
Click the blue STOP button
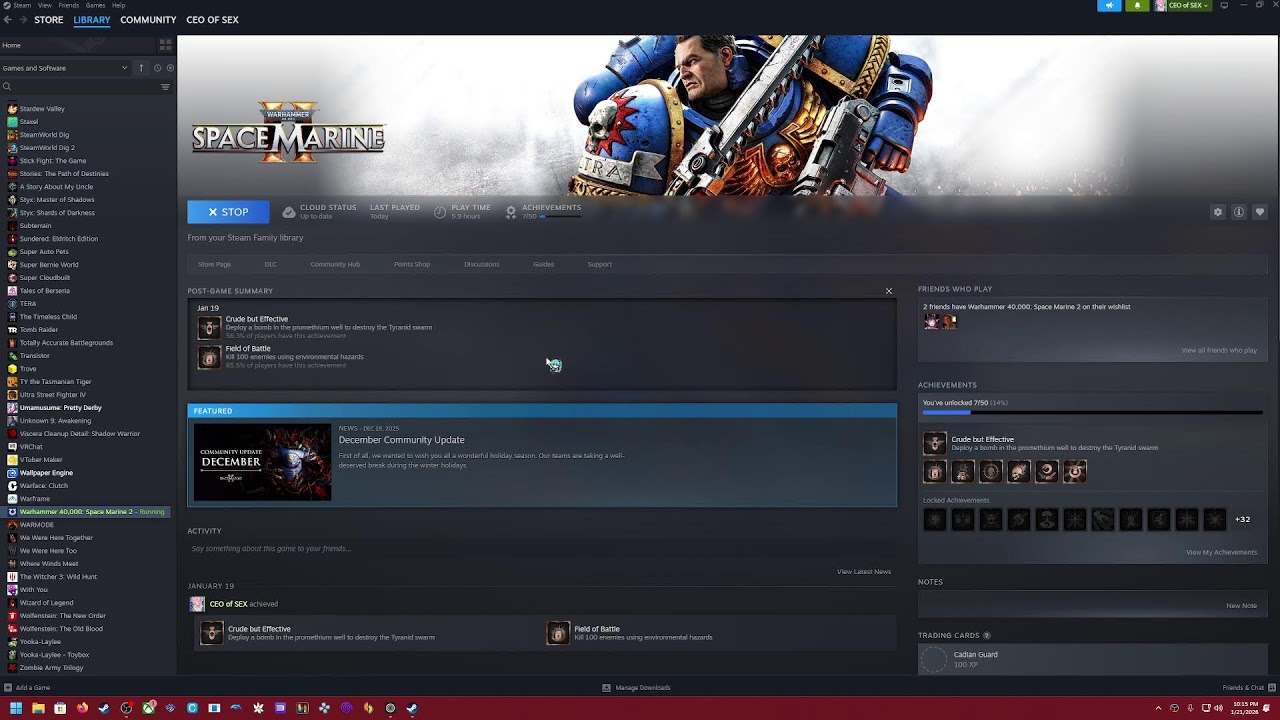(228, 212)
